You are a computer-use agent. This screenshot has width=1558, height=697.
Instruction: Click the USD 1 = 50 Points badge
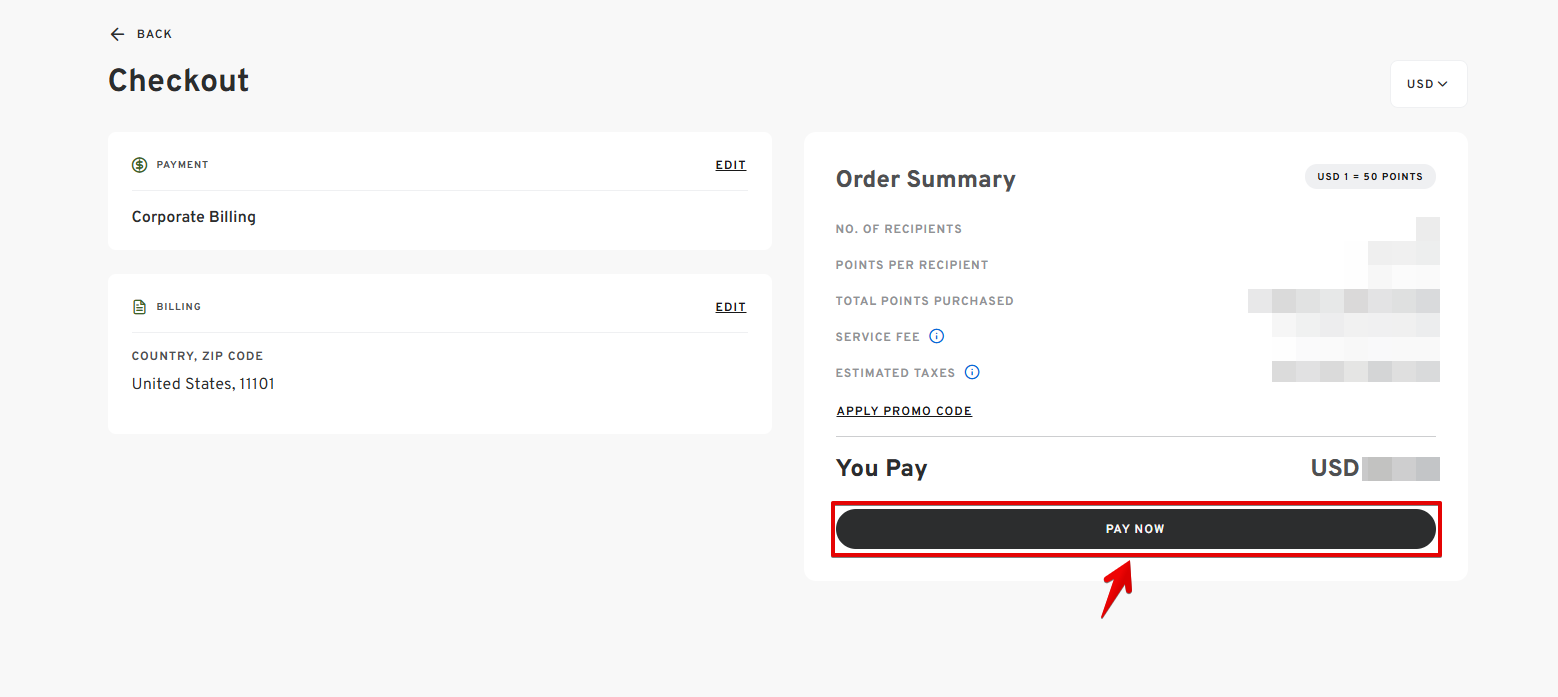click(x=1369, y=177)
